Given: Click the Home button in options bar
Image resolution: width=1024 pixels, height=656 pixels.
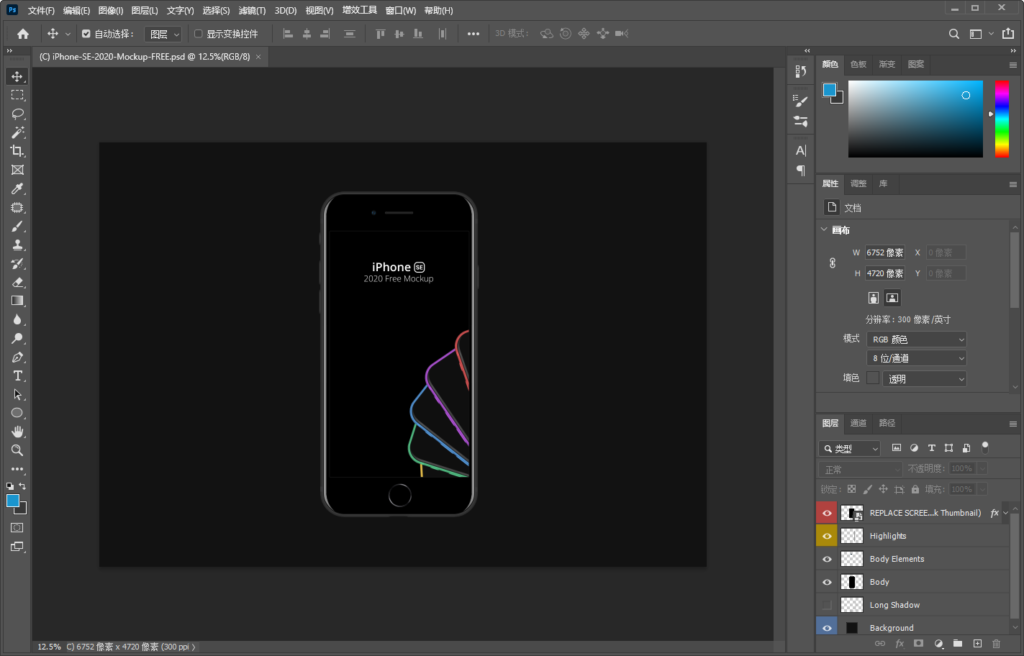Looking at the screenshot, I should [x=23, y=34].
